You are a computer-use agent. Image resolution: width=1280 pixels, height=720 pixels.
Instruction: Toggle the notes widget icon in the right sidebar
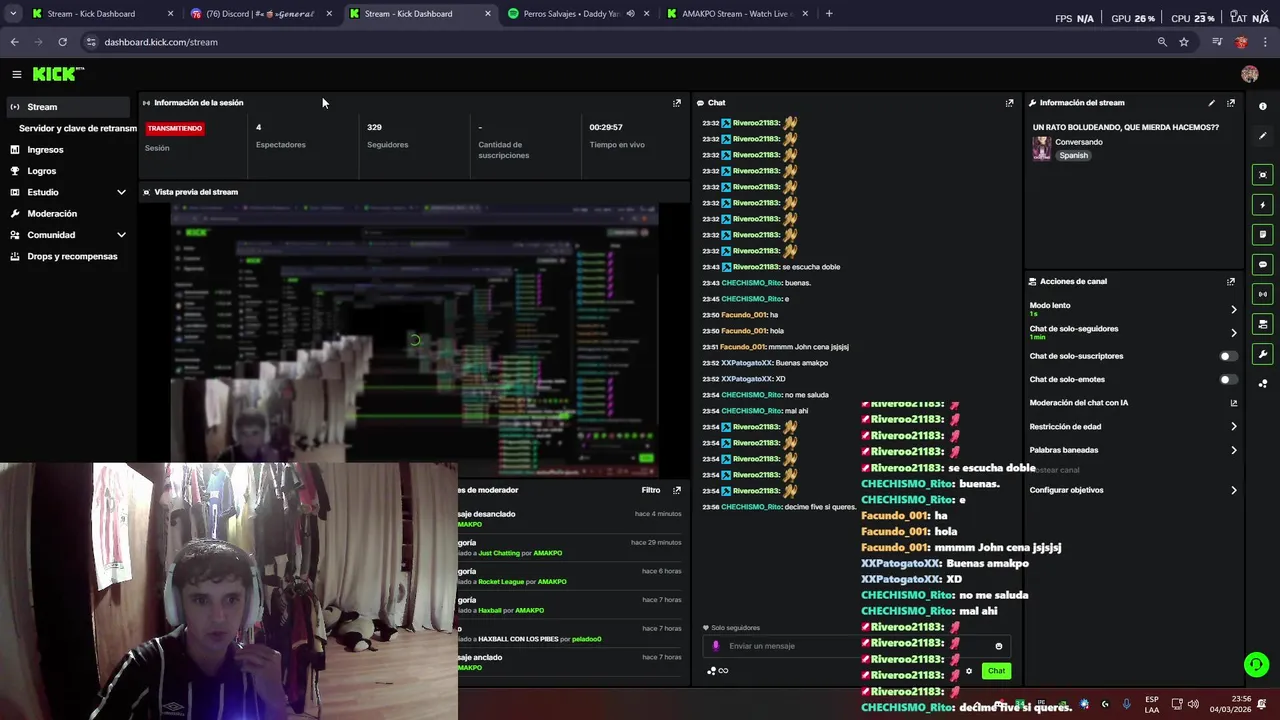coord(1262,234)
